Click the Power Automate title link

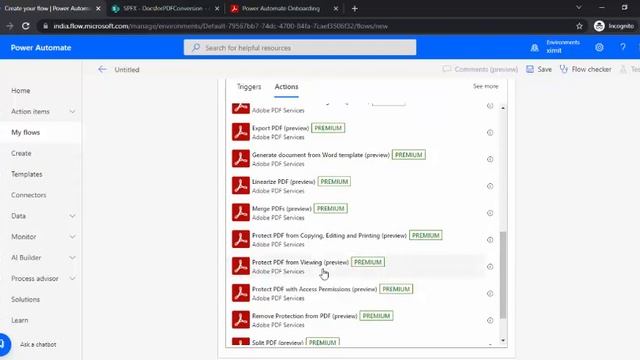[x=41, y=48]
